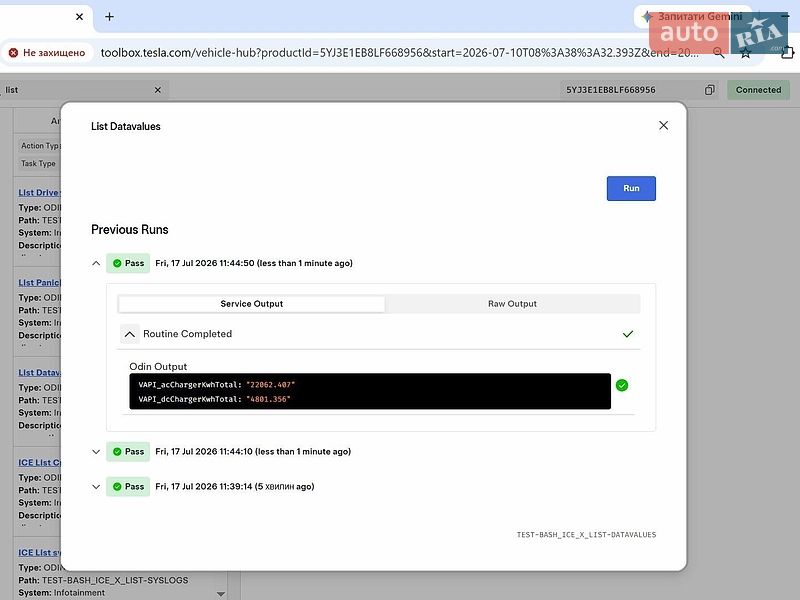Viewport: 800px width, 600px height.
Task: Click the Pass badge for 11:44:10 run
Action: pyautogui.click(x=128, y=452)
